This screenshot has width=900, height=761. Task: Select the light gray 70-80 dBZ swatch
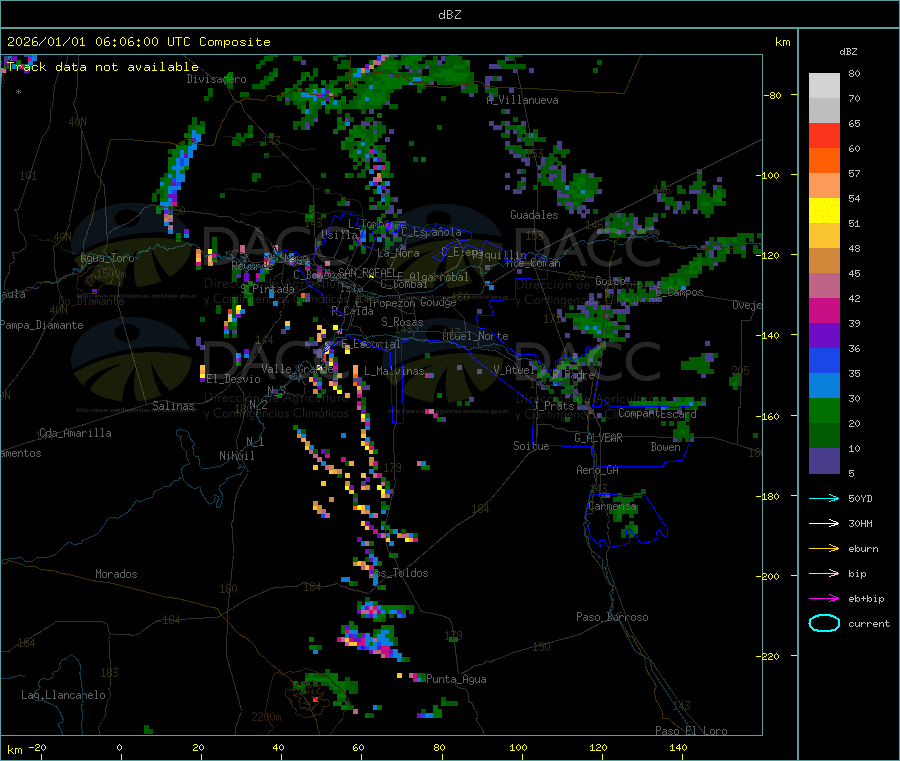click(x=824, y=86)
